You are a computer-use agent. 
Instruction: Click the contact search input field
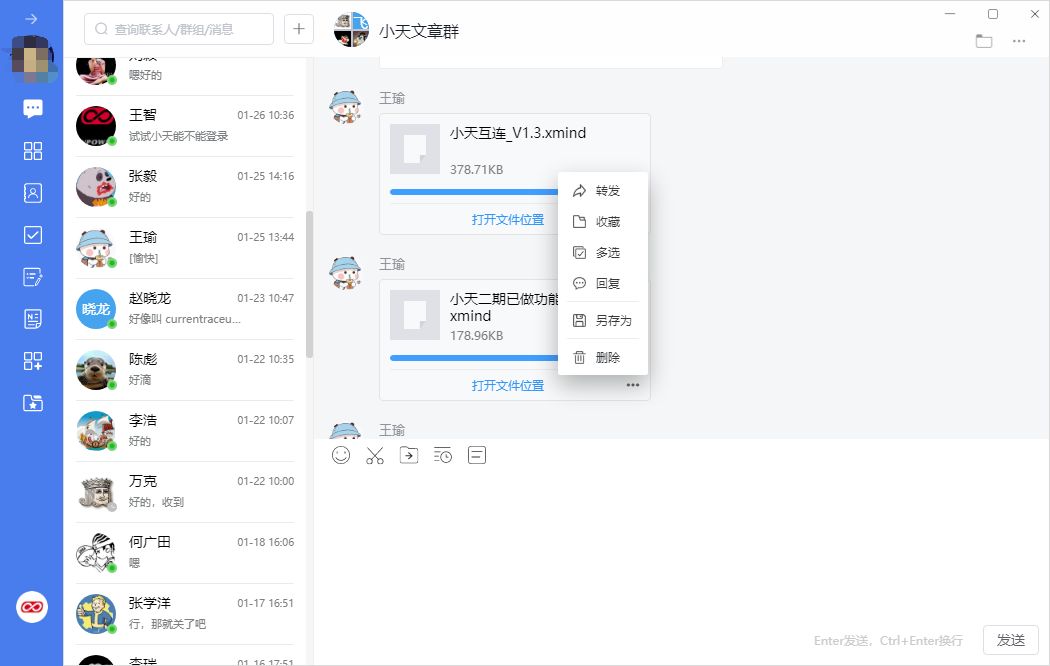pyautogui.click(x=180, y=29)
